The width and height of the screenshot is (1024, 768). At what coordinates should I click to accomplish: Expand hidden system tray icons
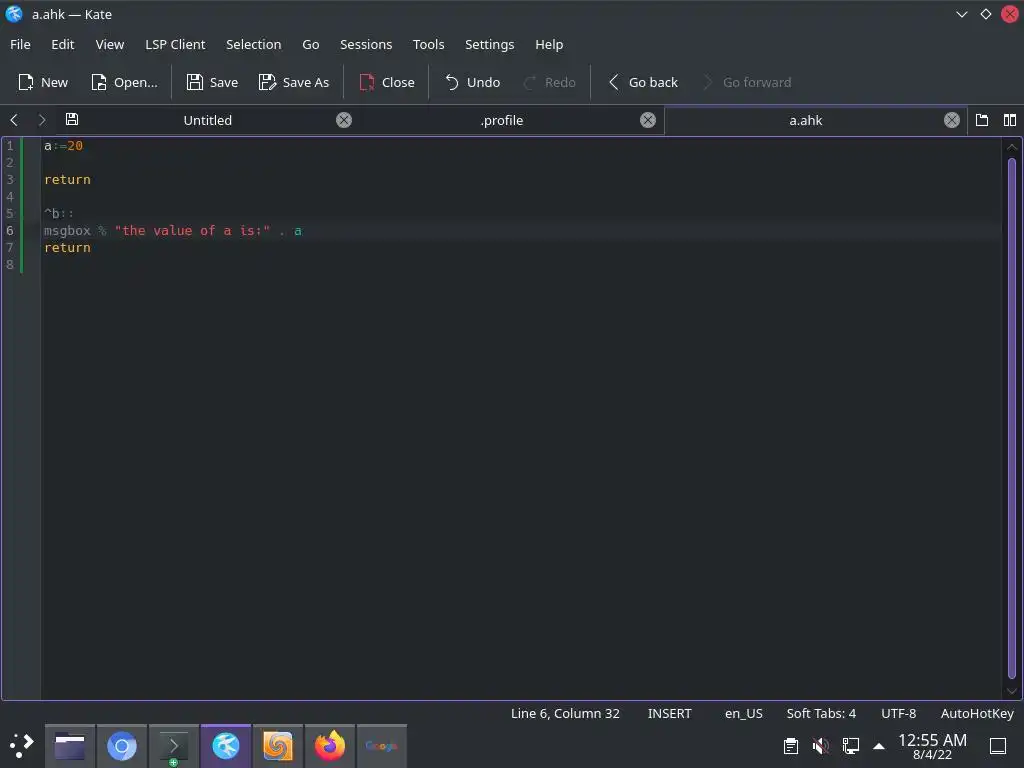pos(879,746)
